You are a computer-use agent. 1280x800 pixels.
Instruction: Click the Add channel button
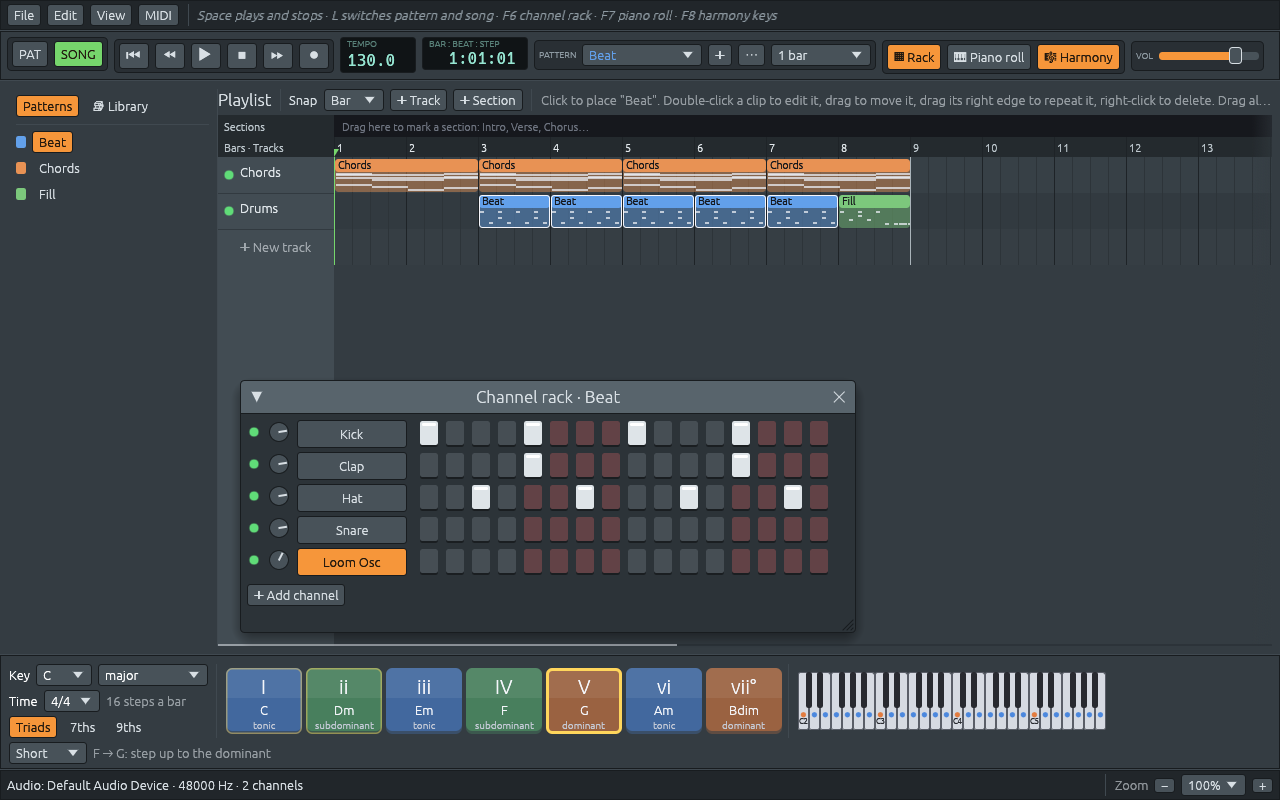[x=296, y=595]
